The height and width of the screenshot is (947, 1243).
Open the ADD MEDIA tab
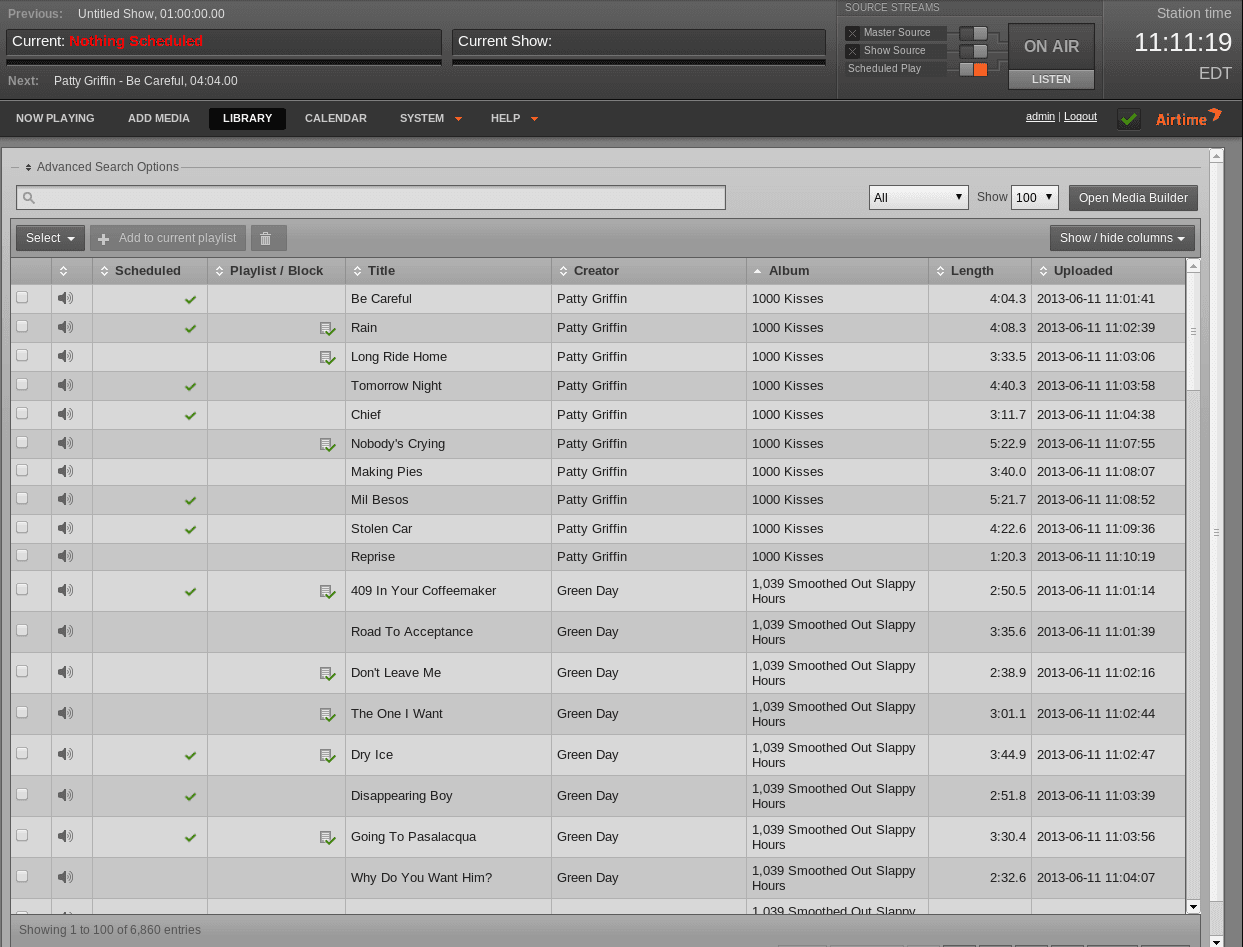[159, 118]
